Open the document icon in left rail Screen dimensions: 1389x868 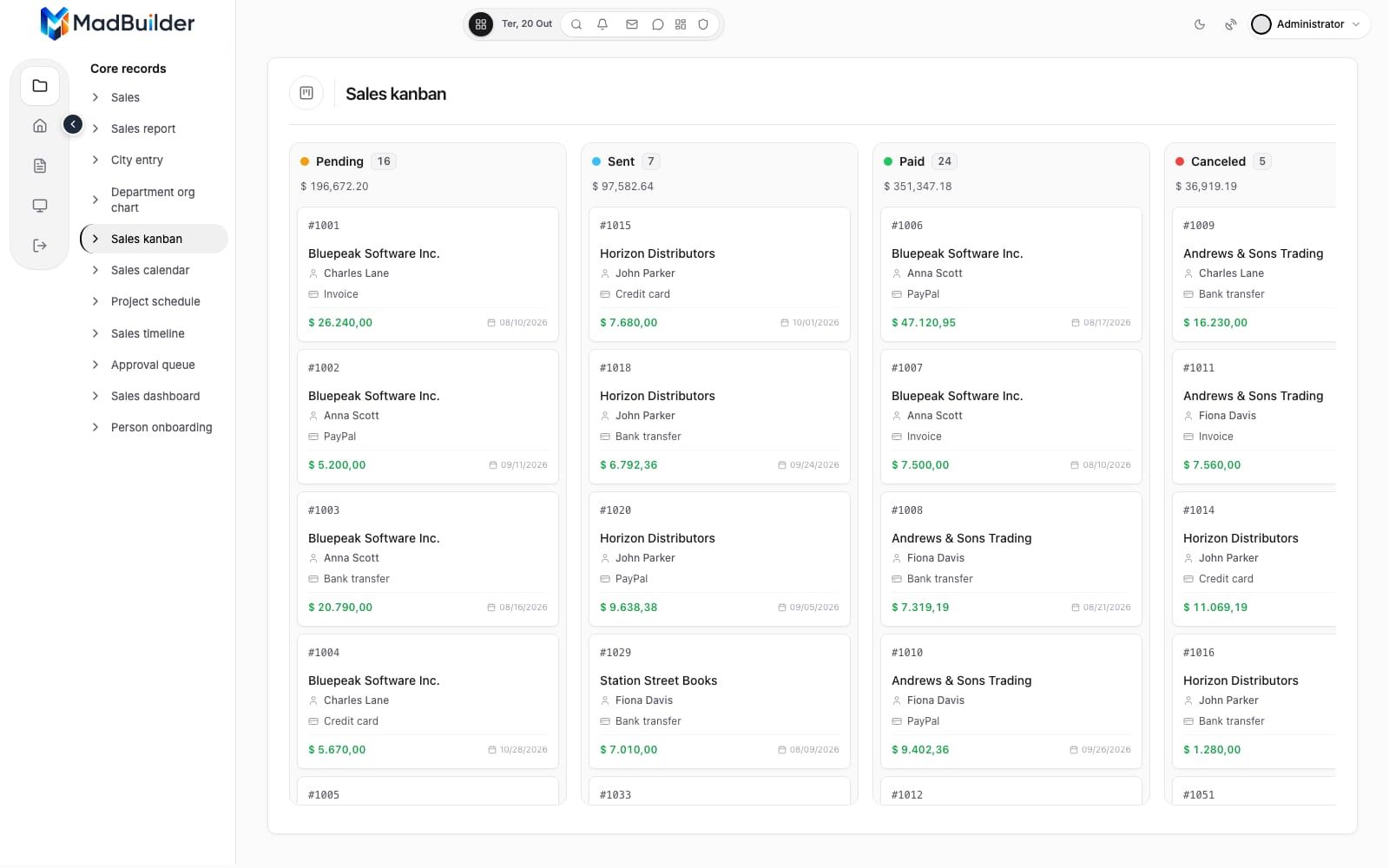click(40, 166)
